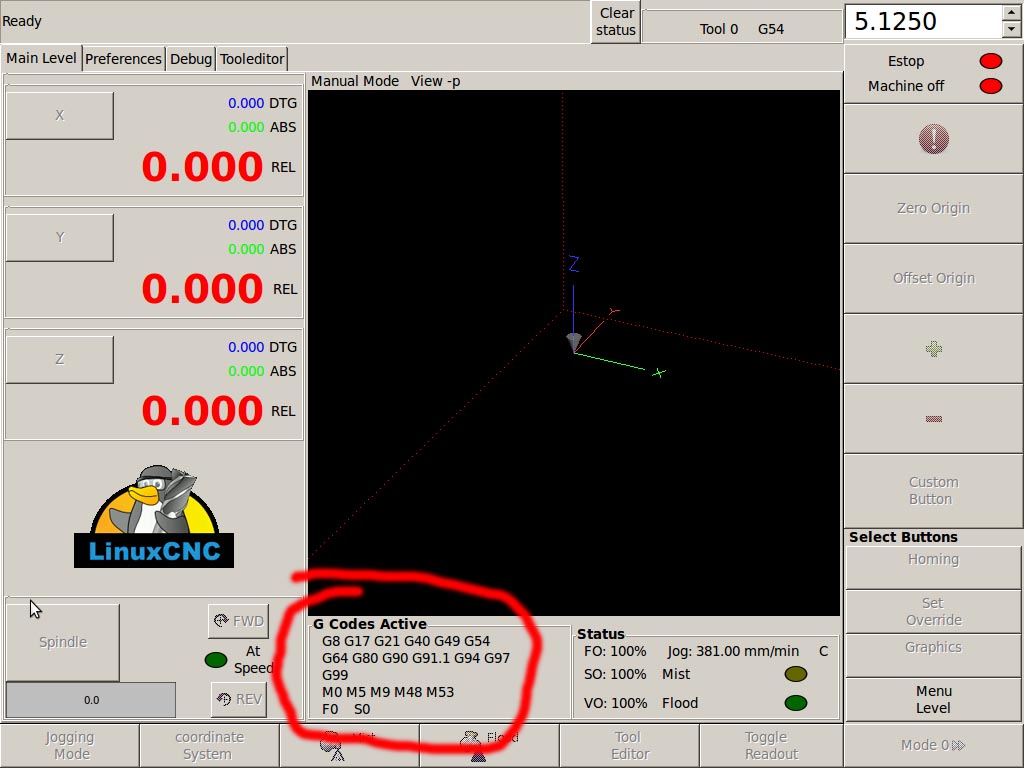The height and width of the screenshot is (768, 1024).
Task: Click the Toggle Readout button
Action: point(771,745)
